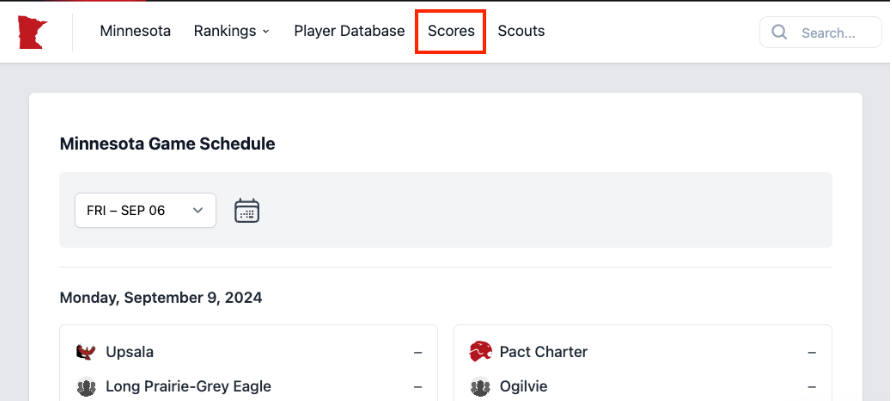Open the calendar date picker icon
The height and width of the screenshot is (401, 892).
click(x=247, y=210)
